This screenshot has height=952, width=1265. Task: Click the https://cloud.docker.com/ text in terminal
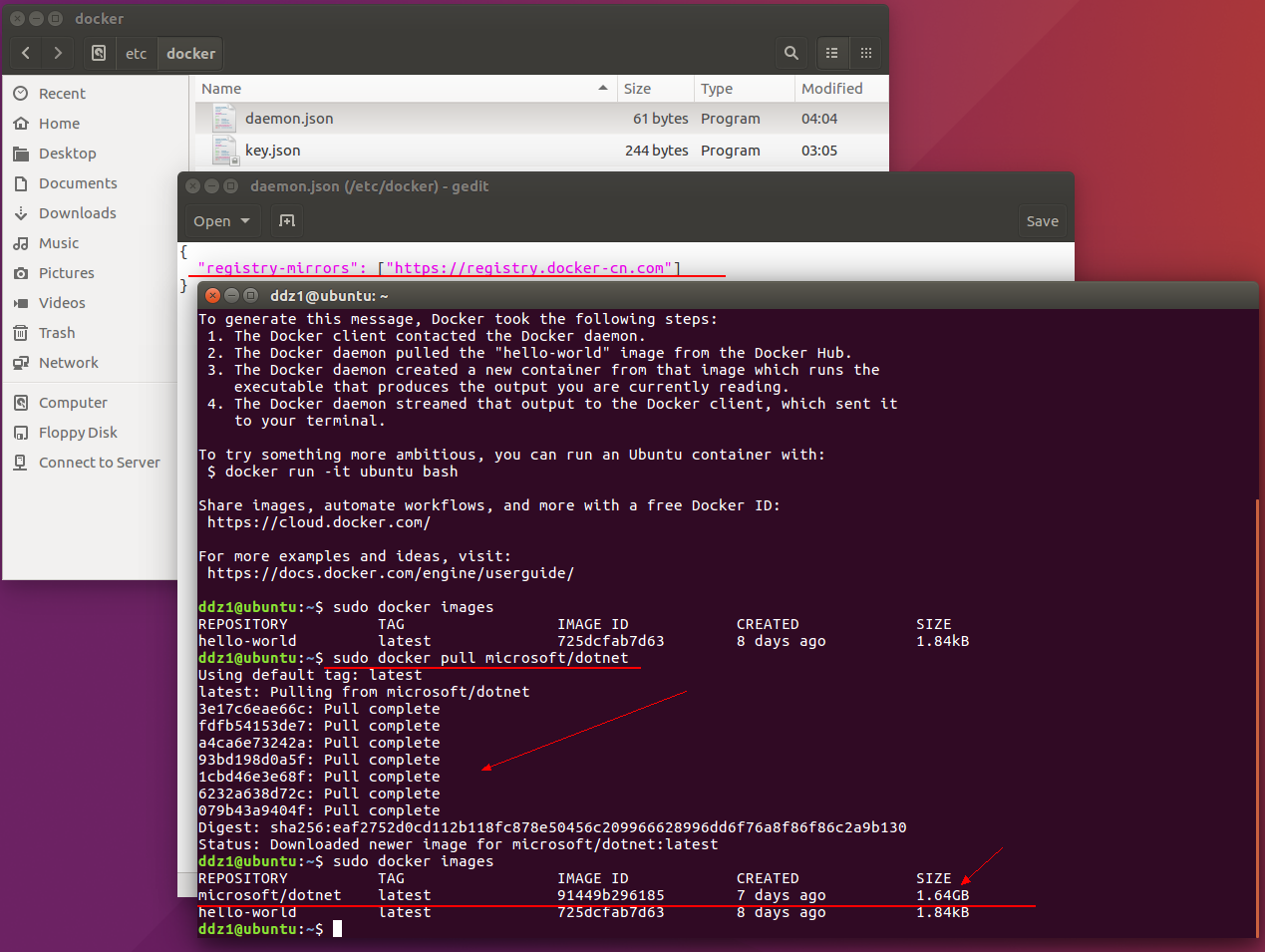(x=319, y=522)
